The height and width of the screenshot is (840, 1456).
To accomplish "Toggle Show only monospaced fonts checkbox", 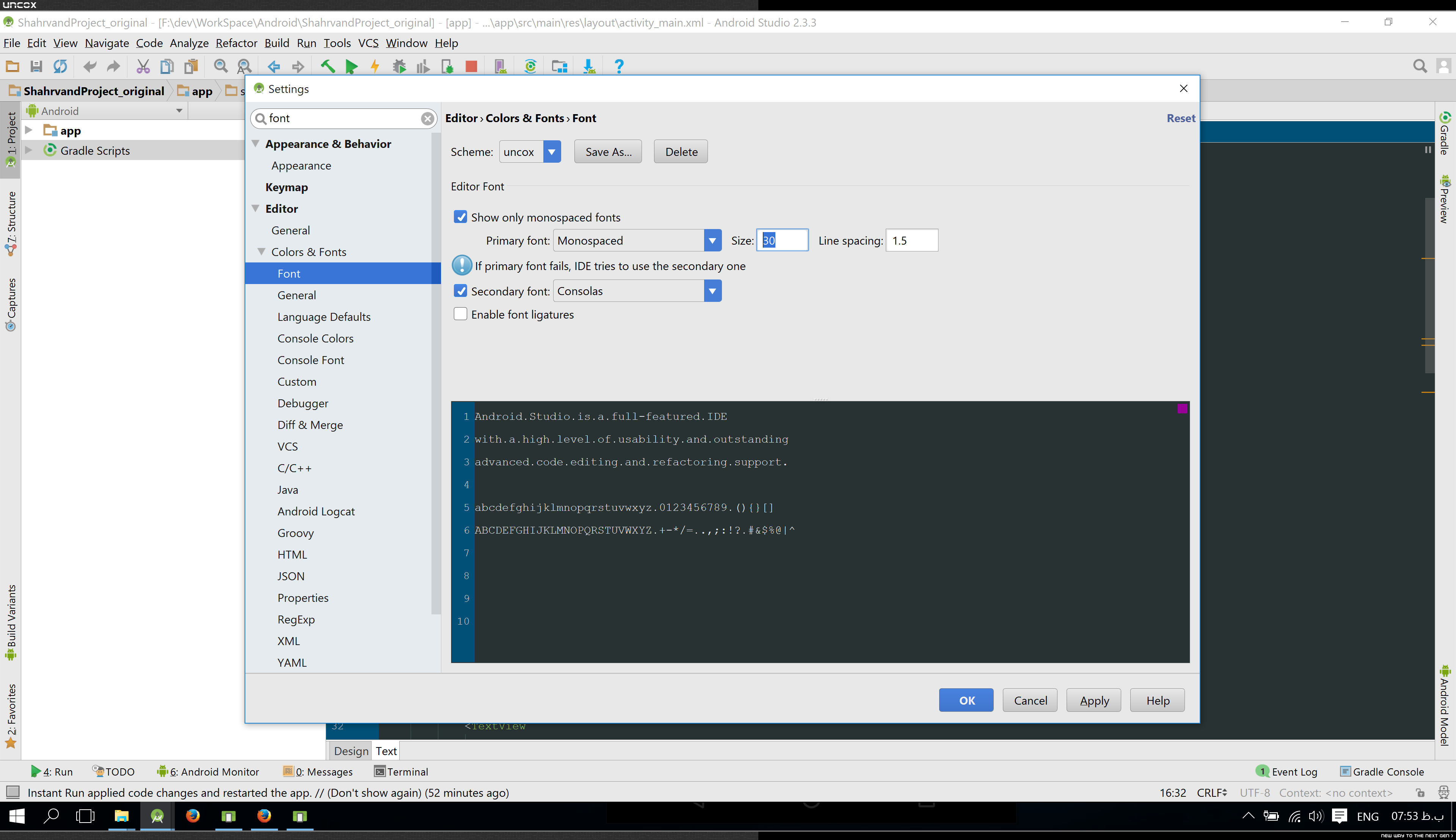I will [460, 217].
